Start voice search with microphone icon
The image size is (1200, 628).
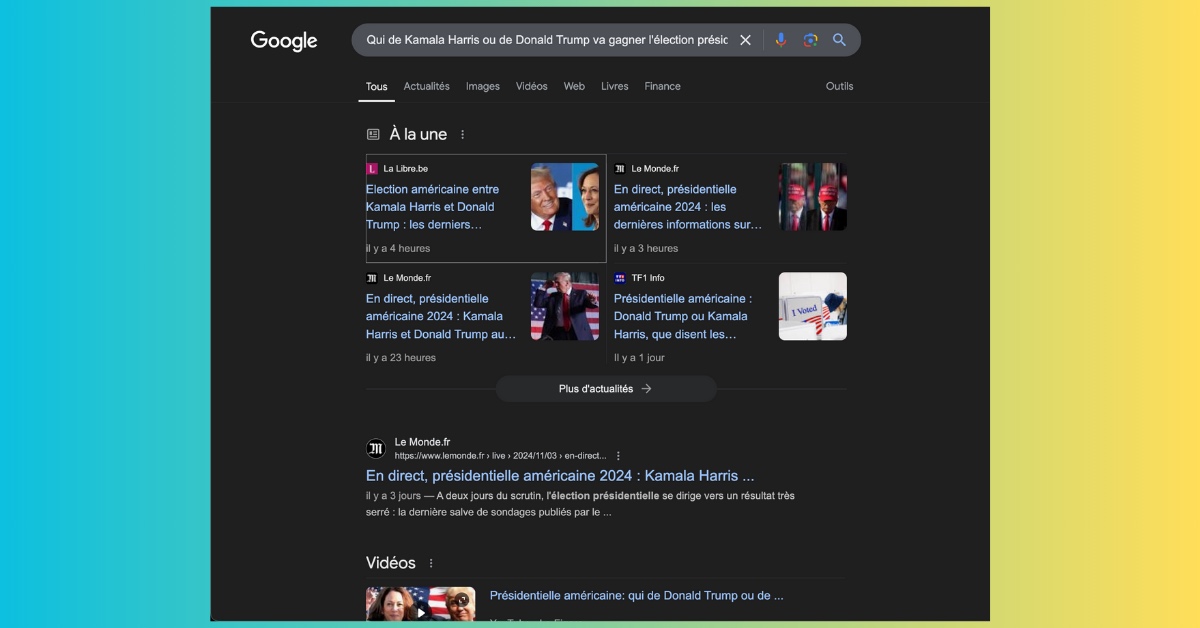click(781, 40)
